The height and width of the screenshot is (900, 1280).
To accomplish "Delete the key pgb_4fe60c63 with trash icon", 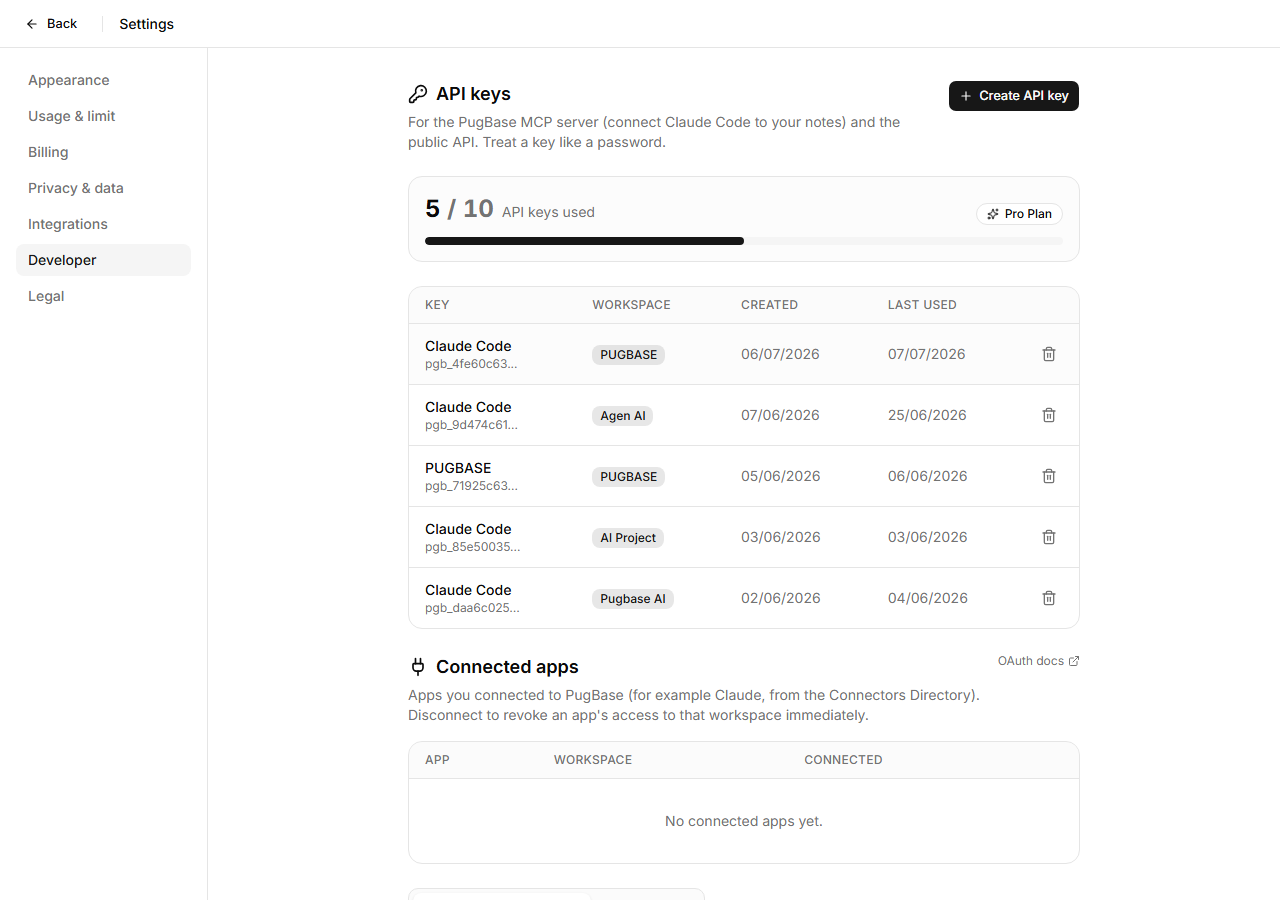I will pyautogui.click(x=1049, y=354).
